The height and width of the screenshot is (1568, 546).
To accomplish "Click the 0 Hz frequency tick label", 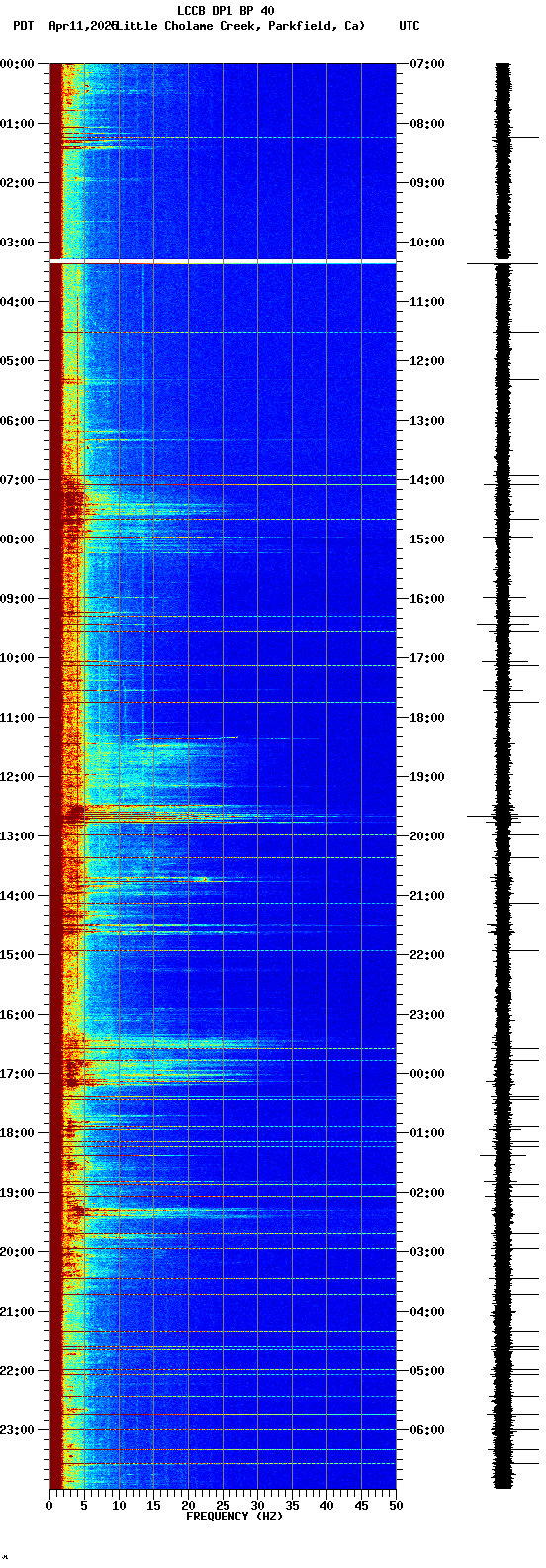I will [x=49, y=1506].
